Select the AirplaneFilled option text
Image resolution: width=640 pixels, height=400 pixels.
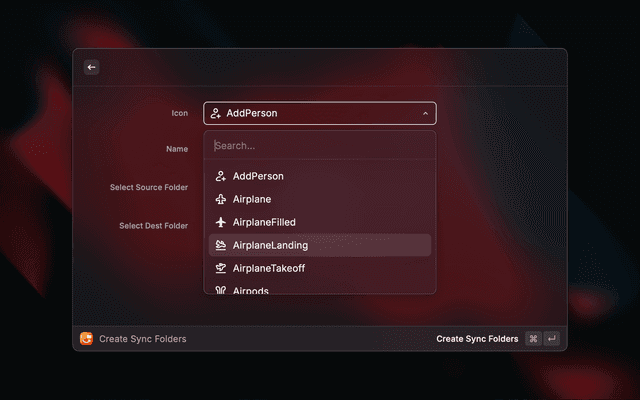pyautogui.click(x=264, y=222)
